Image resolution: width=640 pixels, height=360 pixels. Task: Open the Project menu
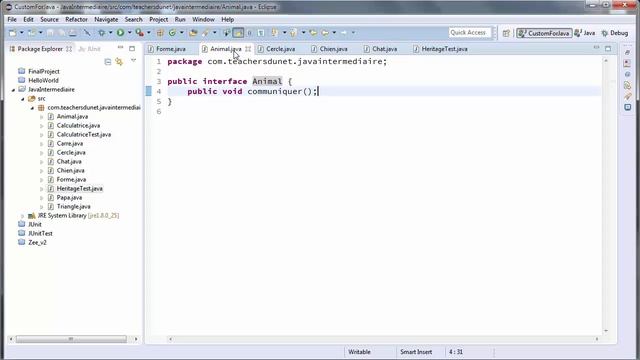158,19
